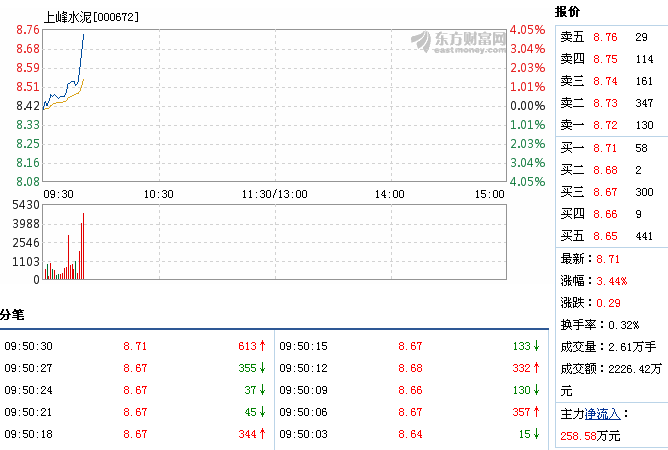Image resolution: width=668 pixels, height=450 pixels.
Task: Click red up arrow in 09:50:06 row
Action: [x=537, y=412]
